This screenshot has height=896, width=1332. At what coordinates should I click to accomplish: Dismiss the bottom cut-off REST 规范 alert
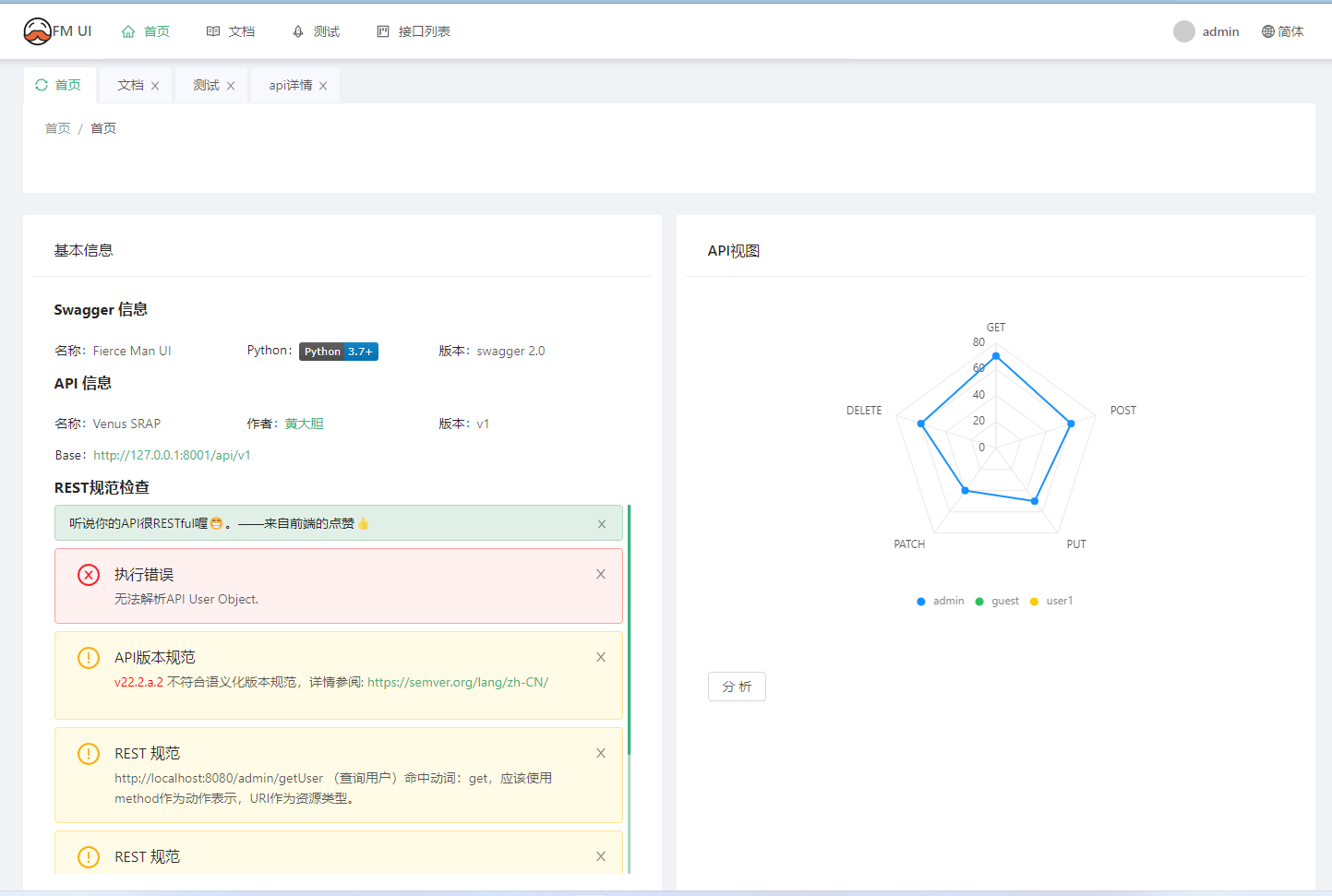[x=601, y=856]
